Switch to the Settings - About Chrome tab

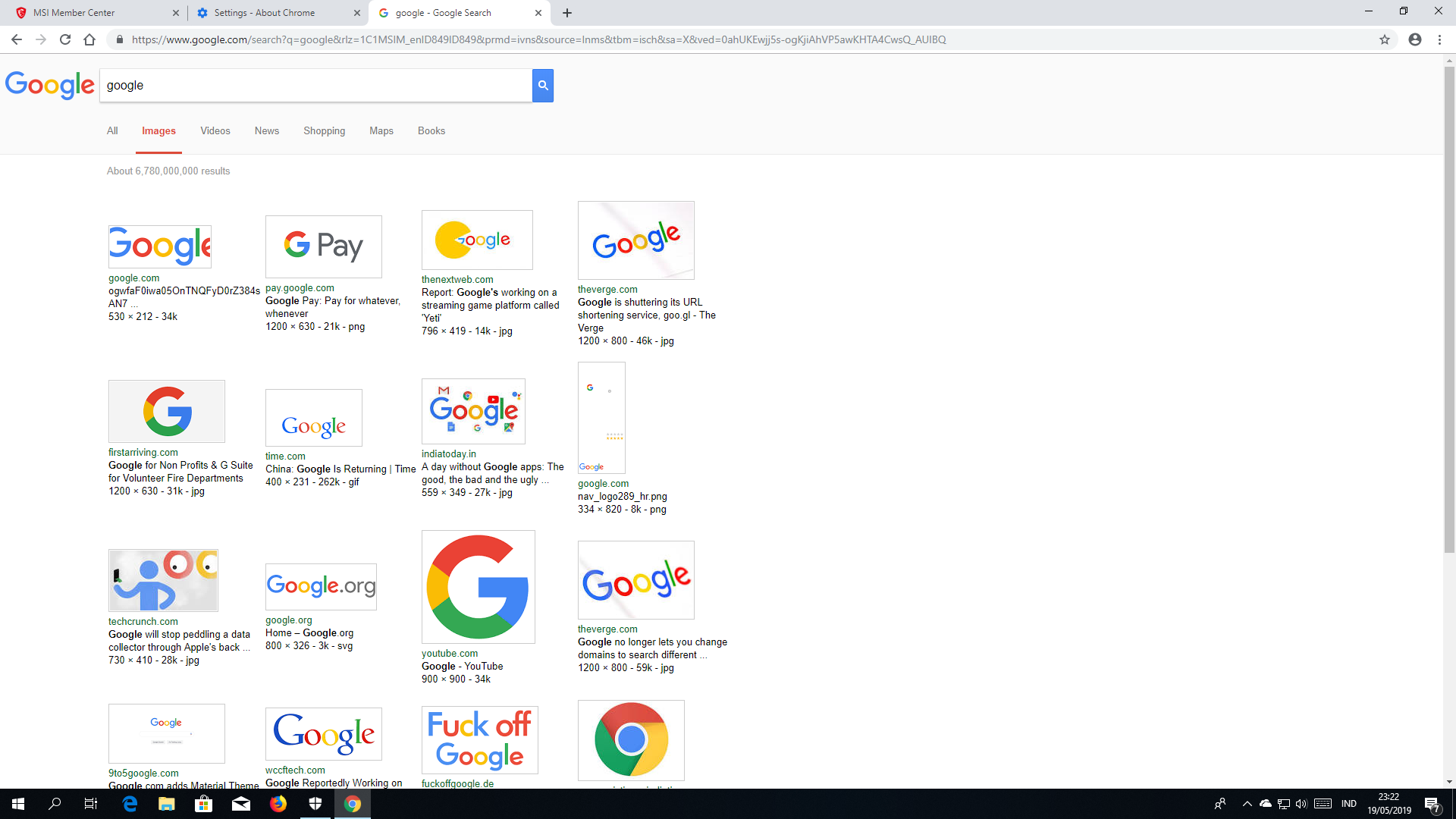[x=277, y=13]
